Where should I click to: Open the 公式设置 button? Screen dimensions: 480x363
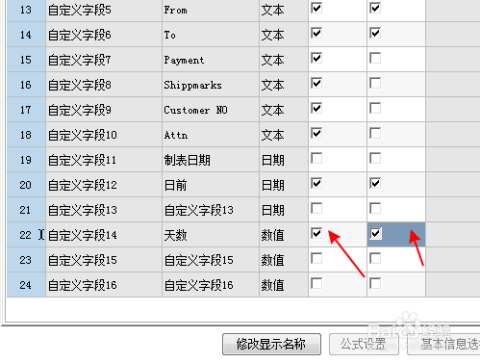363,344
